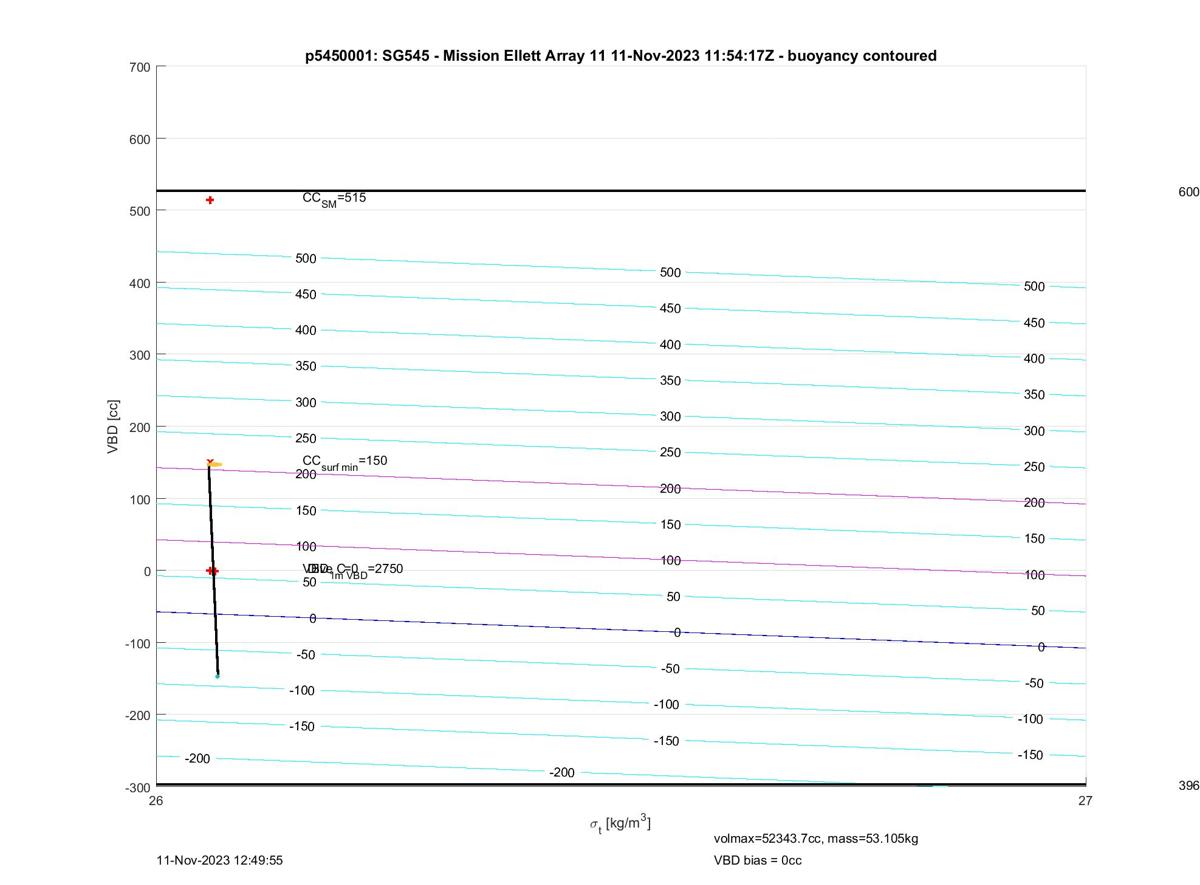Image resolution: width=1200 pixels, height=885 pixels.
Task: Click the cyan dot ending the black profile
Action: pos(217,676)
